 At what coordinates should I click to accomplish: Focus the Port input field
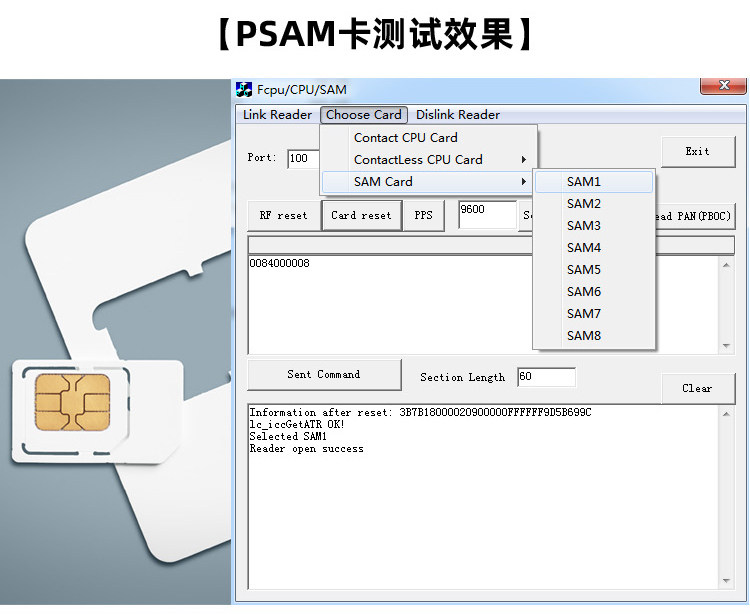click(x=303, y=159)
